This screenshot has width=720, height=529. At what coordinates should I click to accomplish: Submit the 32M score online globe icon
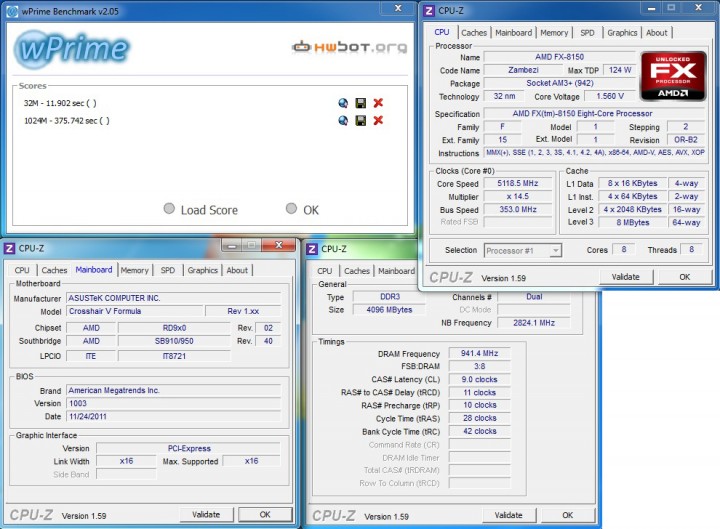(x=343, y=103)
